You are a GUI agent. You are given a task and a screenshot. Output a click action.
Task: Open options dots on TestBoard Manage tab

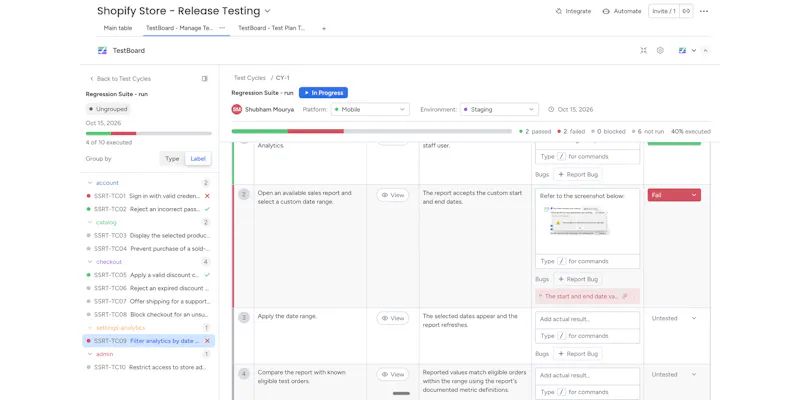222,28
